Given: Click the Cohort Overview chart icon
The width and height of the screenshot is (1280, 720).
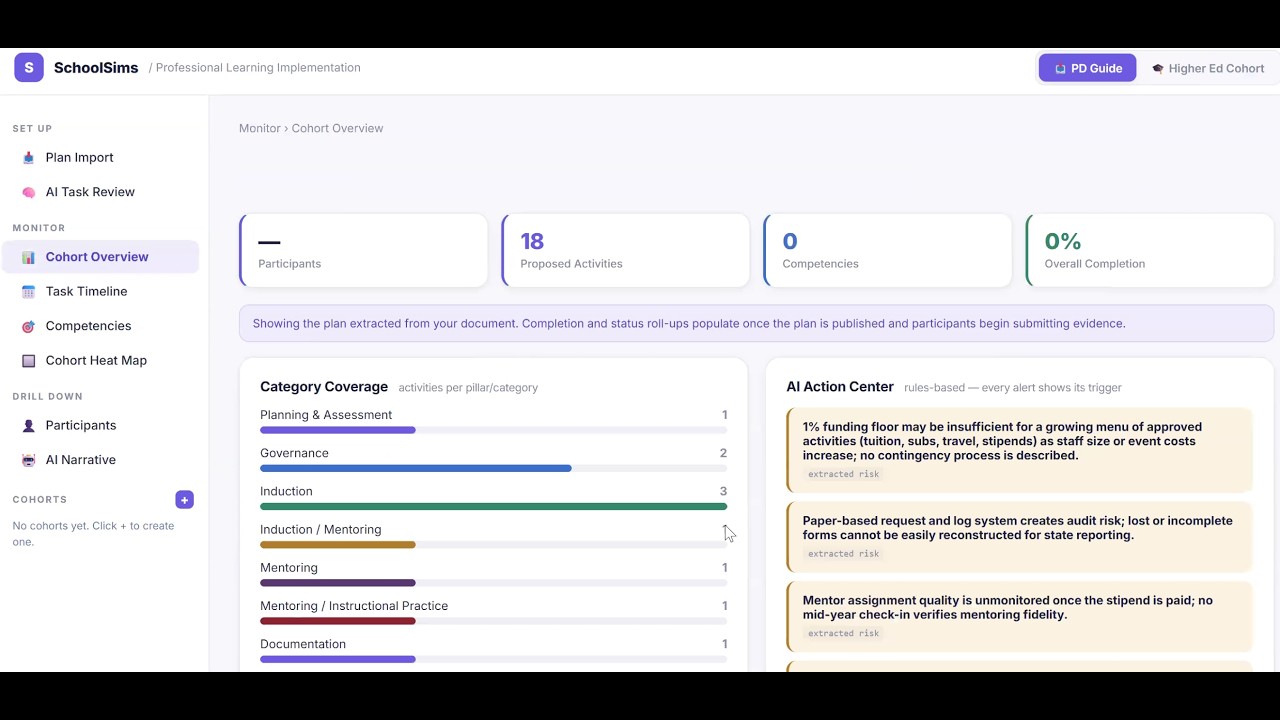Looking at the screenshot, I should [x=28, y=257].
